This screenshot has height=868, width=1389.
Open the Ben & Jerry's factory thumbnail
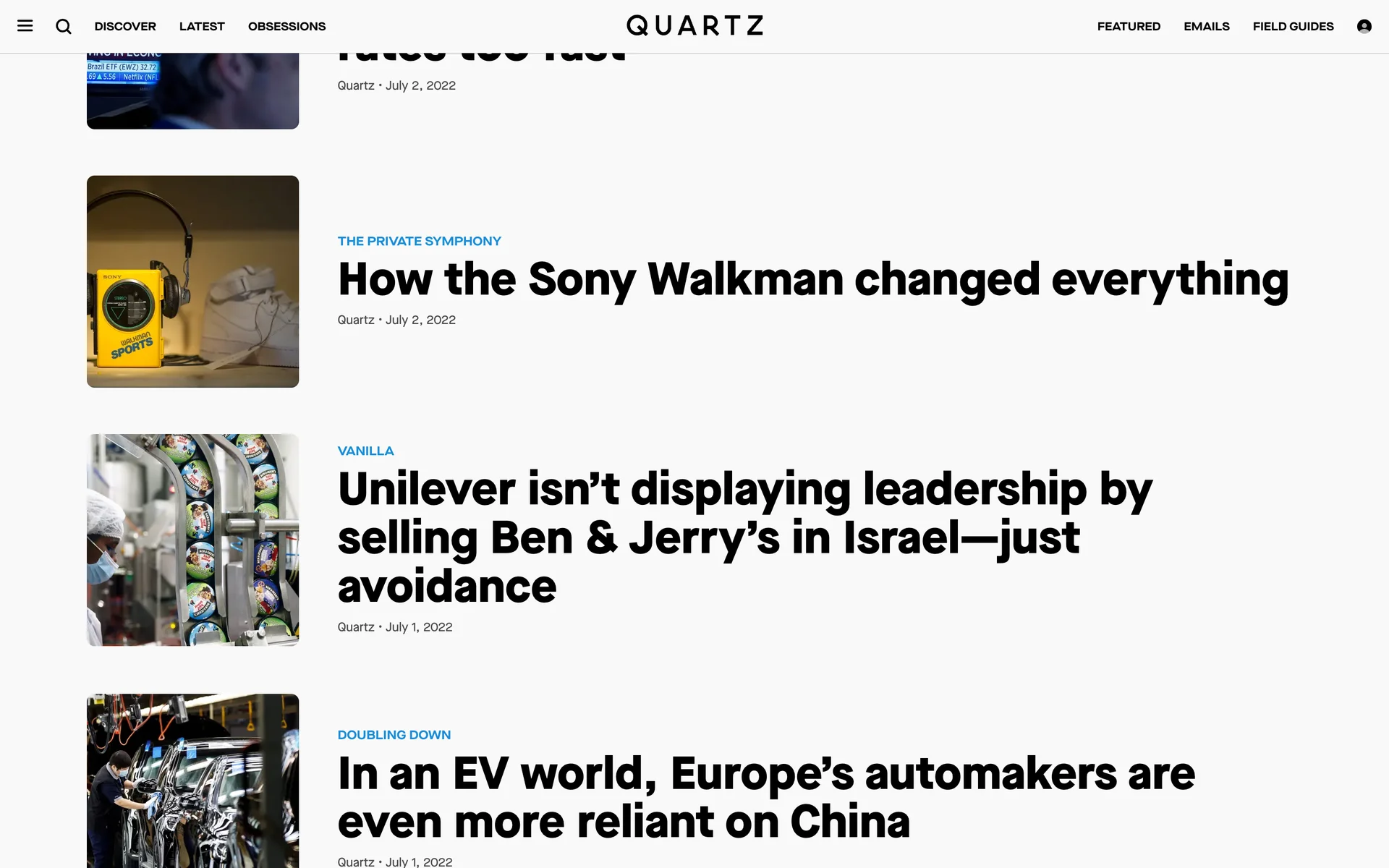point(192,540)
